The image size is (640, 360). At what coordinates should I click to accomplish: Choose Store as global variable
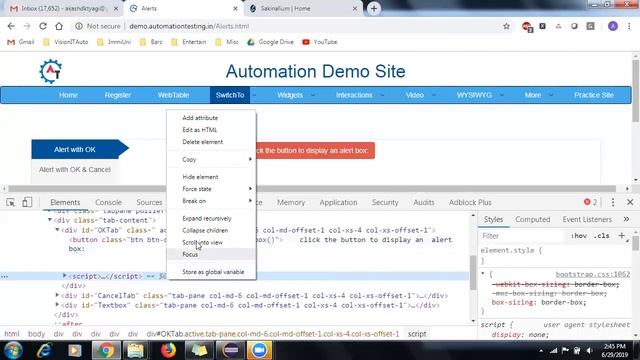211,272
